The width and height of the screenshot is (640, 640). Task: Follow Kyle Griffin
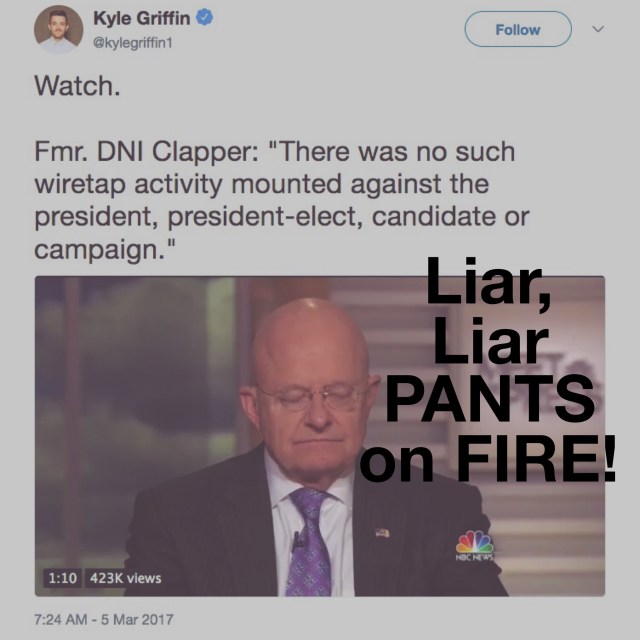coord(518,29)
